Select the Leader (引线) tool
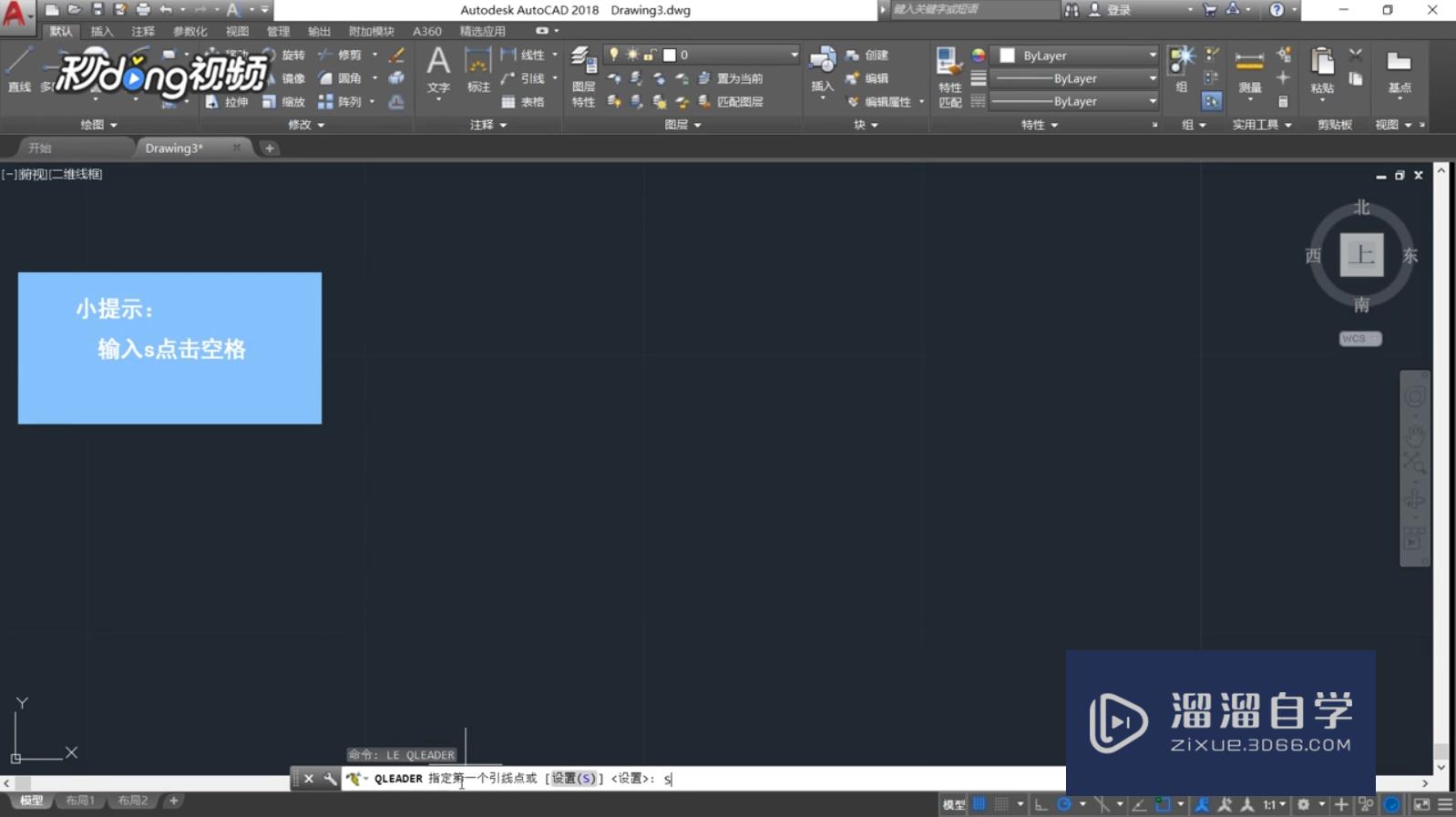The height and width of the screenshot is (817, 1456). (523, 78)
